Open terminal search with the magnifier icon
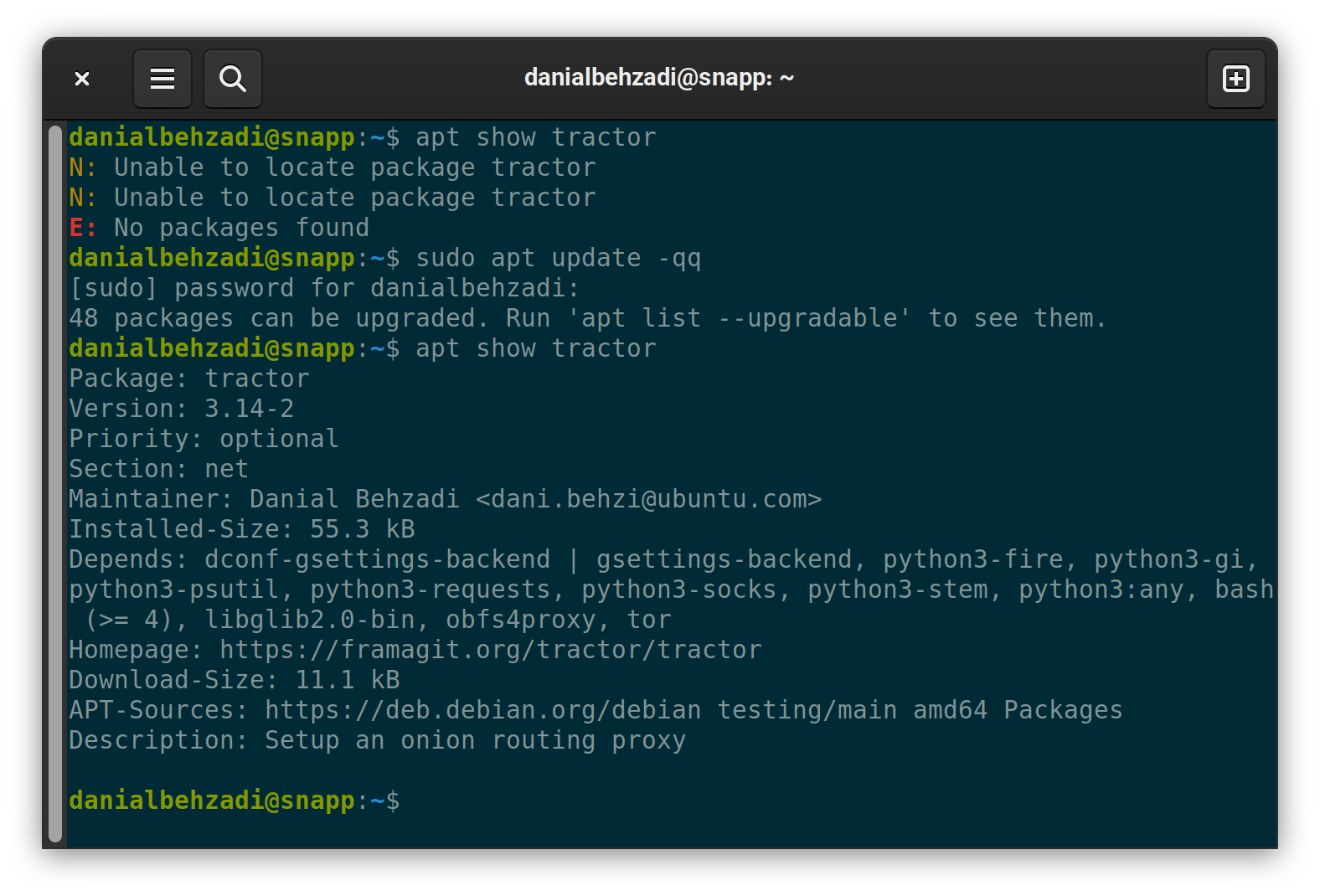The image size is (1320, 896). 233,79
